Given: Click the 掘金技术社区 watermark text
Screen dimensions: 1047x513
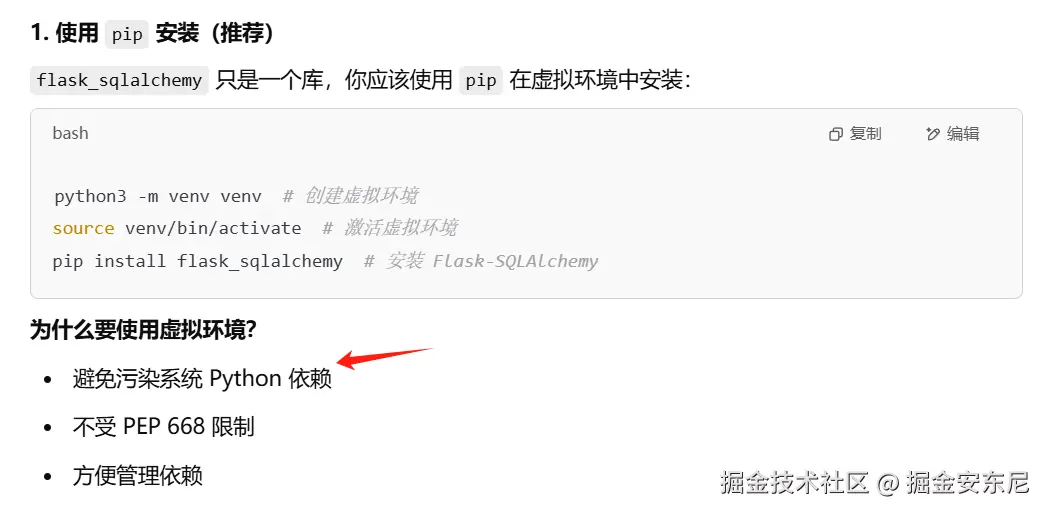Looking at the screenshot, I should (x=795, y=482).
